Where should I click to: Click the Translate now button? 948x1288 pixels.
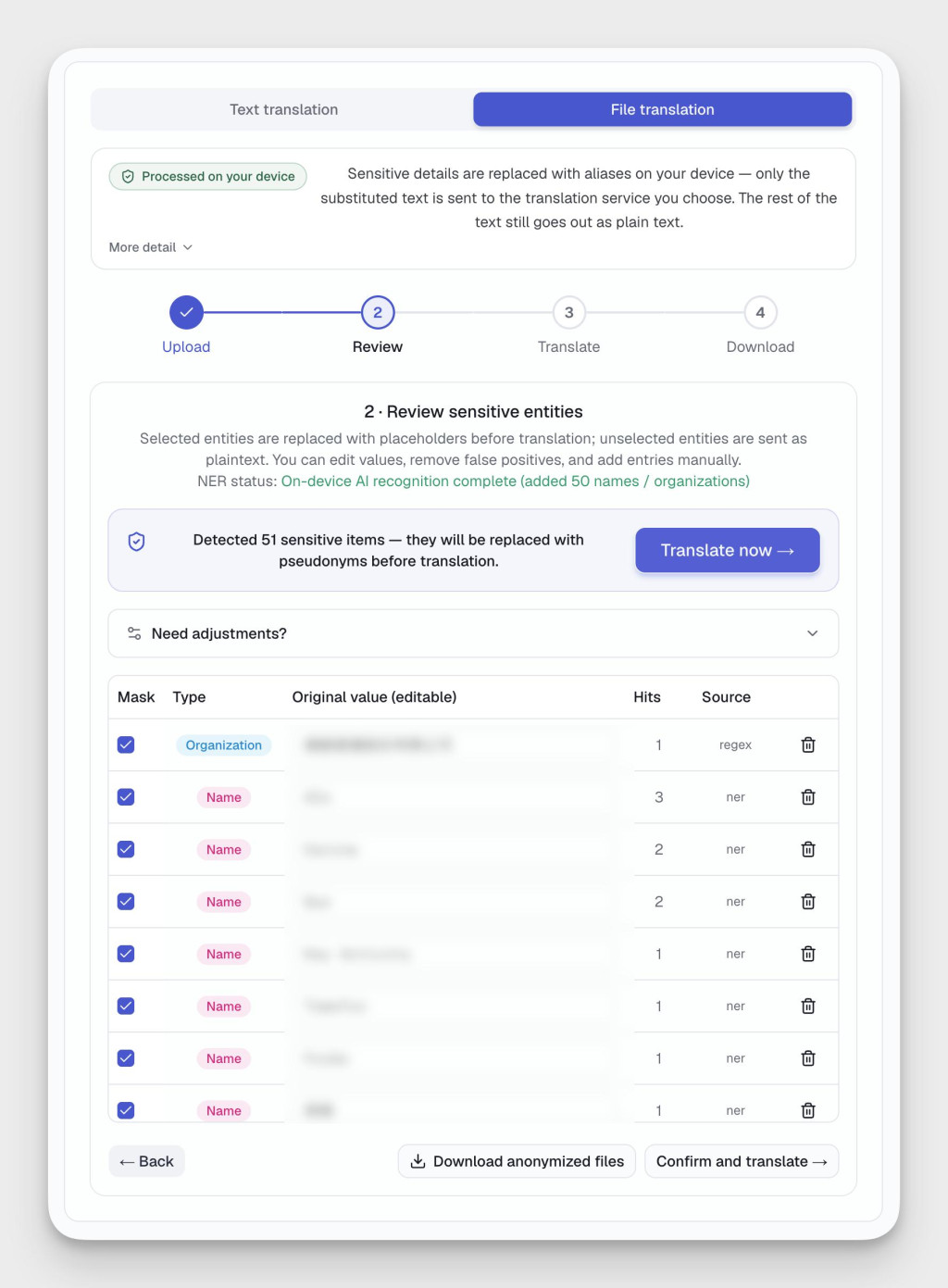728,550
